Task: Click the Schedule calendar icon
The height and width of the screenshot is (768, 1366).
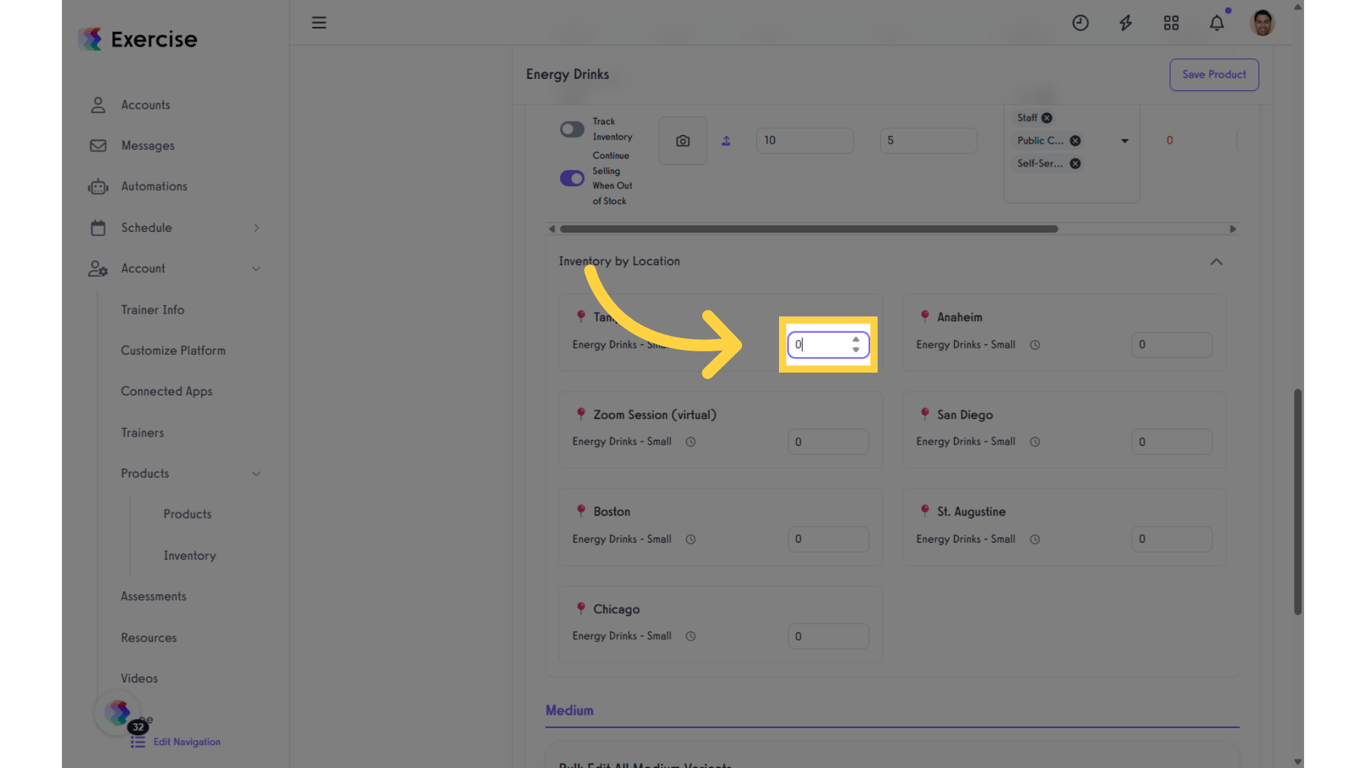Action: [x=96, y=227]
